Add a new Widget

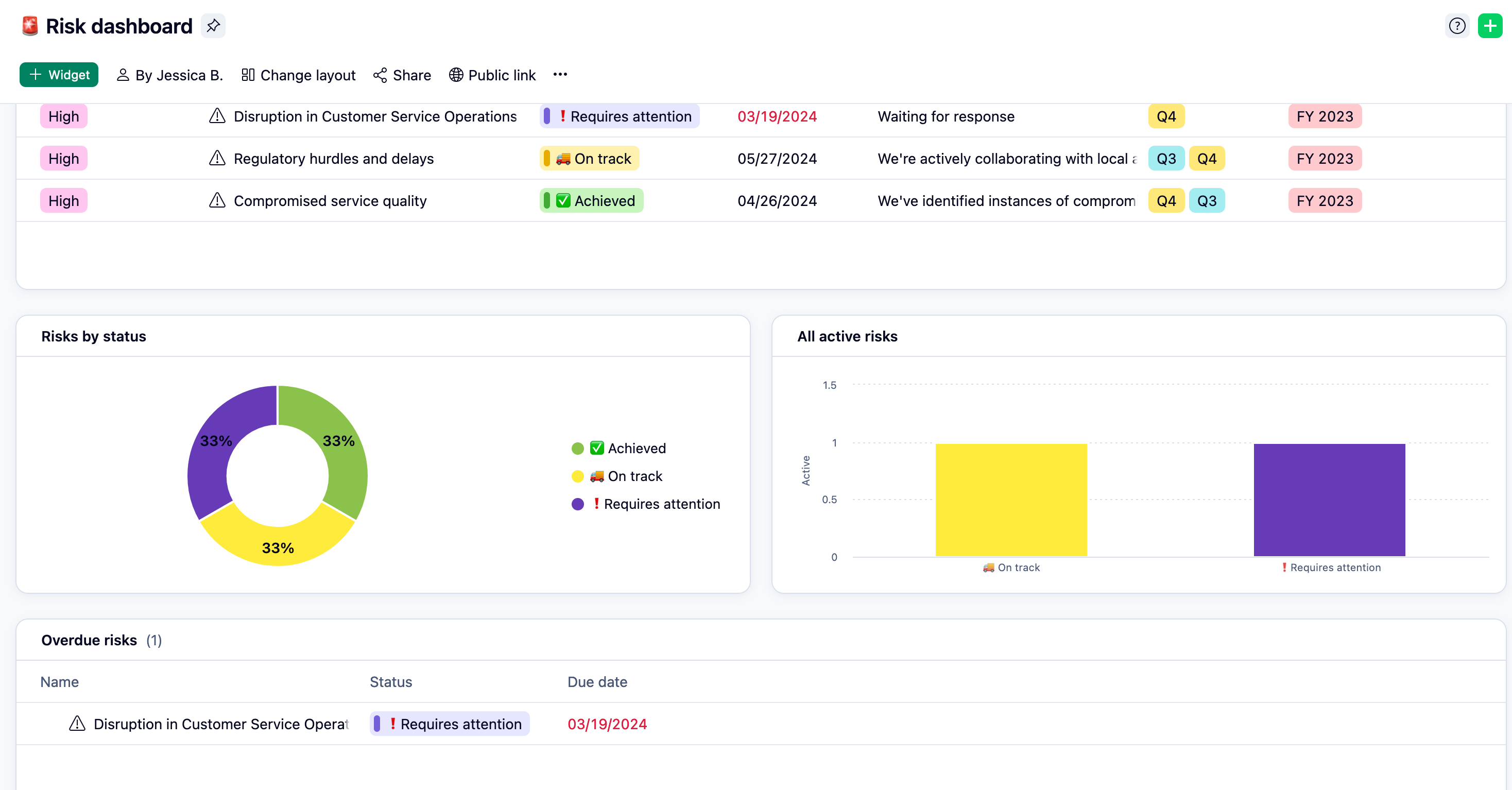pyautogui.click(x=59, y=75)
